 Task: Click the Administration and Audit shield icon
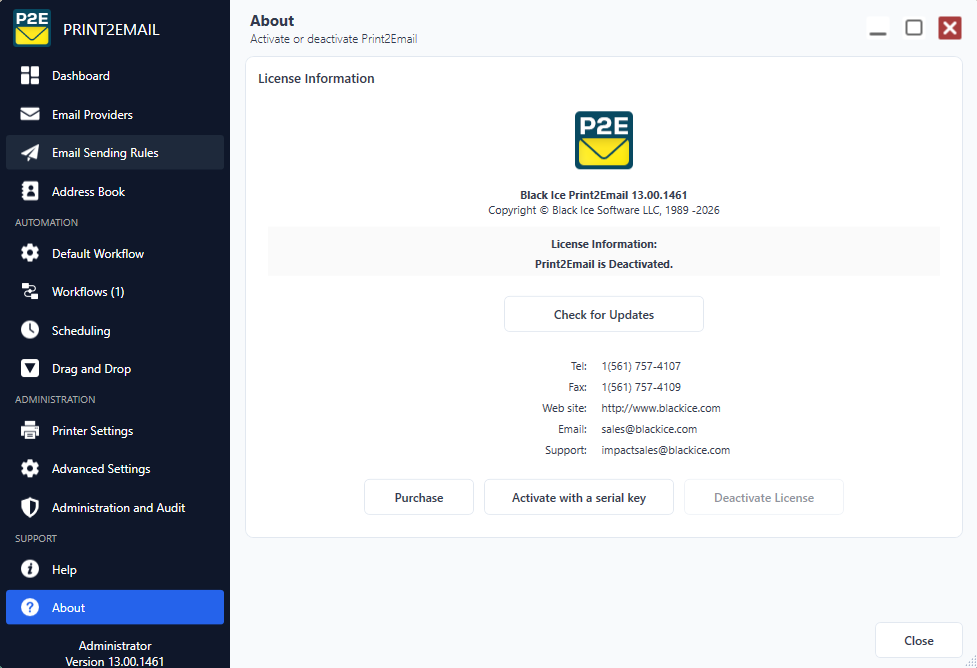click(x=30, y=507)
